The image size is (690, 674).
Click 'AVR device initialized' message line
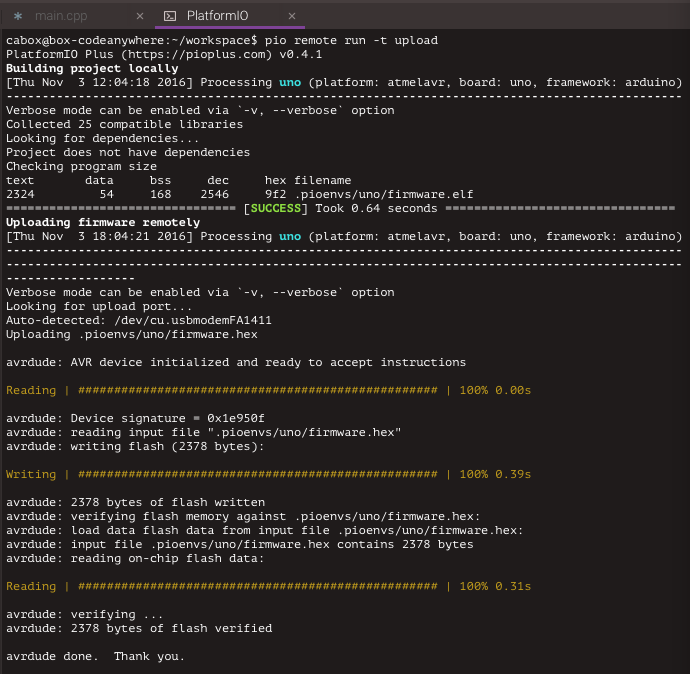236,363
